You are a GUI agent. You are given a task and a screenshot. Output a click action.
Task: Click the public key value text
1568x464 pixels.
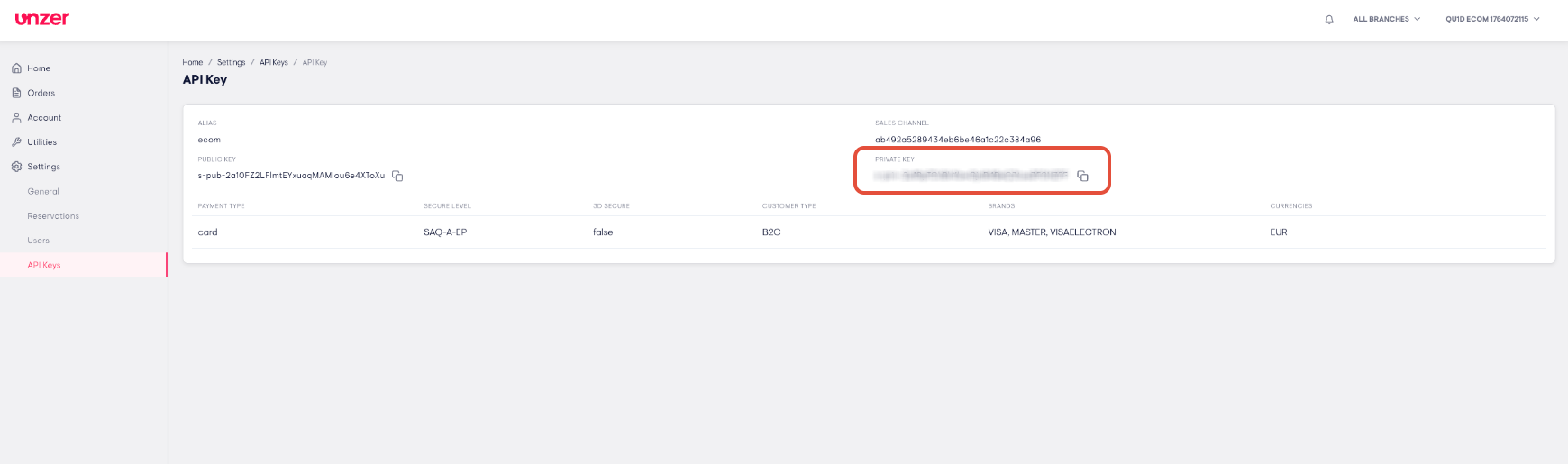[291, 176]
